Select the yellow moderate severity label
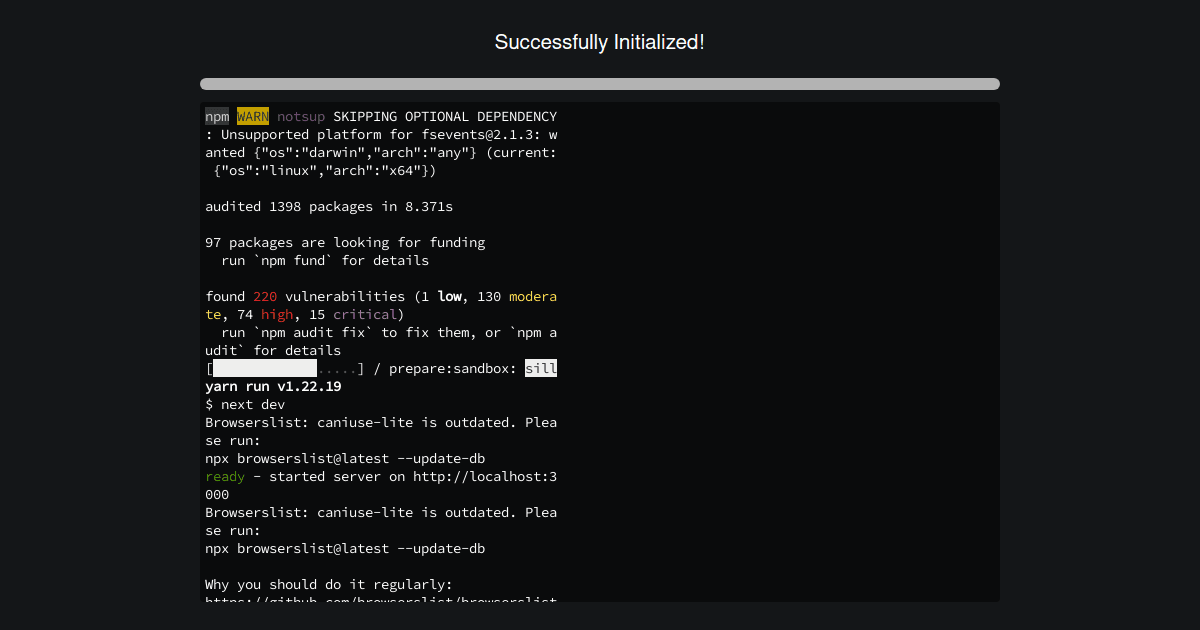Image resolution: width=1200 pixels, height=630 pixels. click(533, 296)
